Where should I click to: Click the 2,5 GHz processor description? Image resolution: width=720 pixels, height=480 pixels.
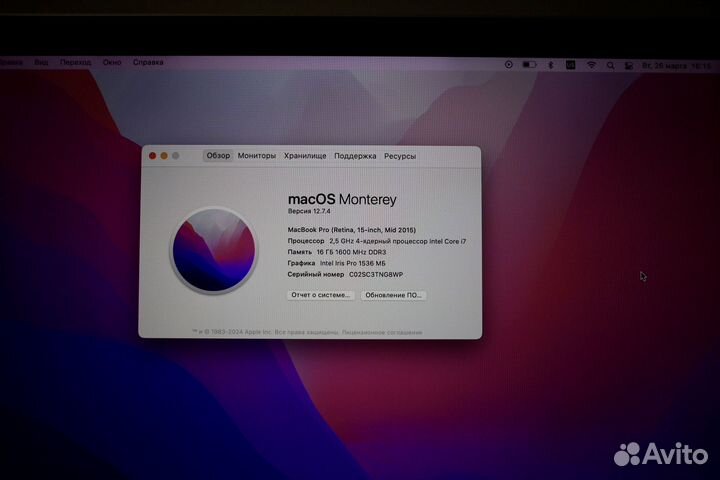coord(398,241)
